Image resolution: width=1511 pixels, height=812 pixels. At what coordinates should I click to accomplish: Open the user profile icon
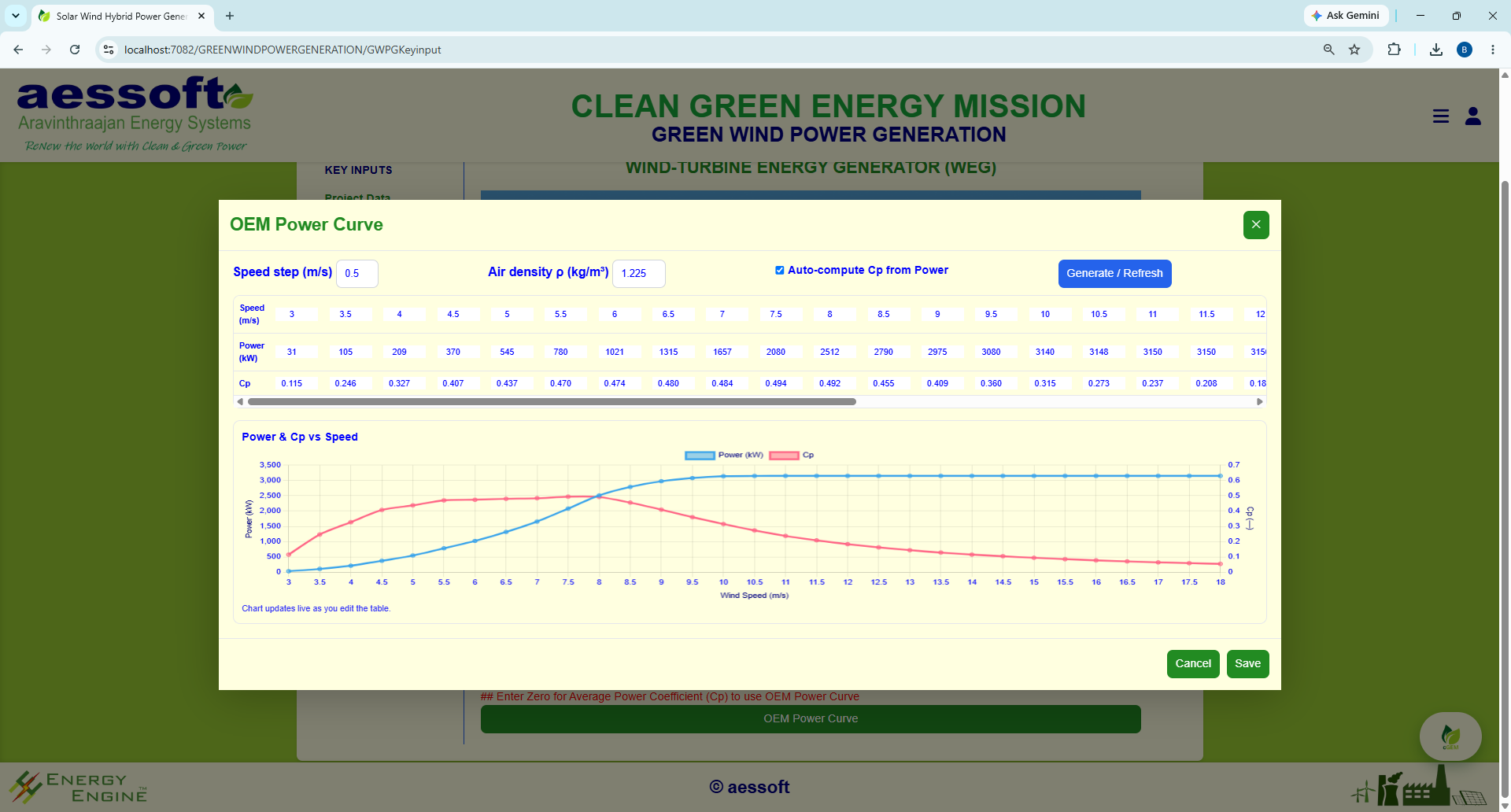[x=1473, y=116]
